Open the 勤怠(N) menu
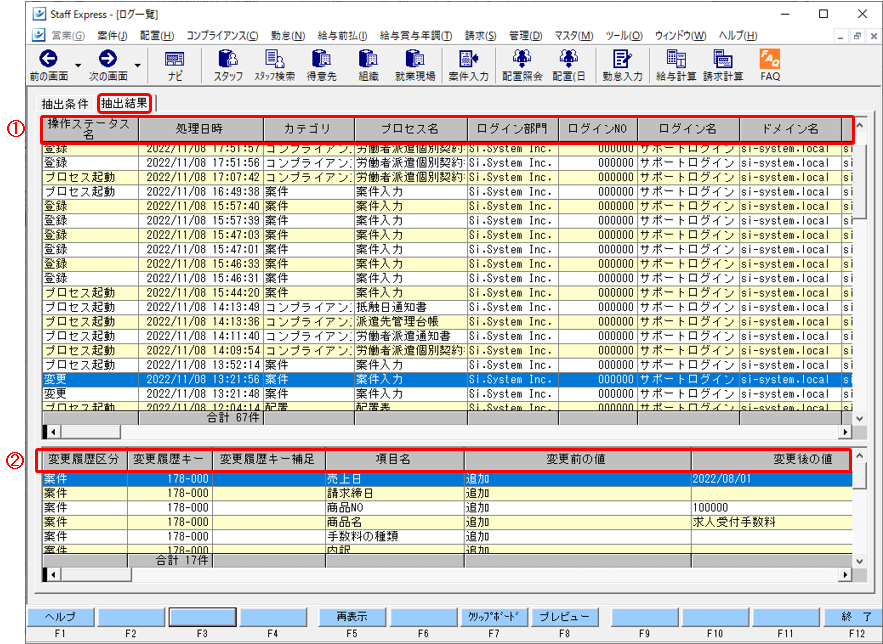Image resolution: width=883 pixels, height=644 pixels. tap(288, 35)
